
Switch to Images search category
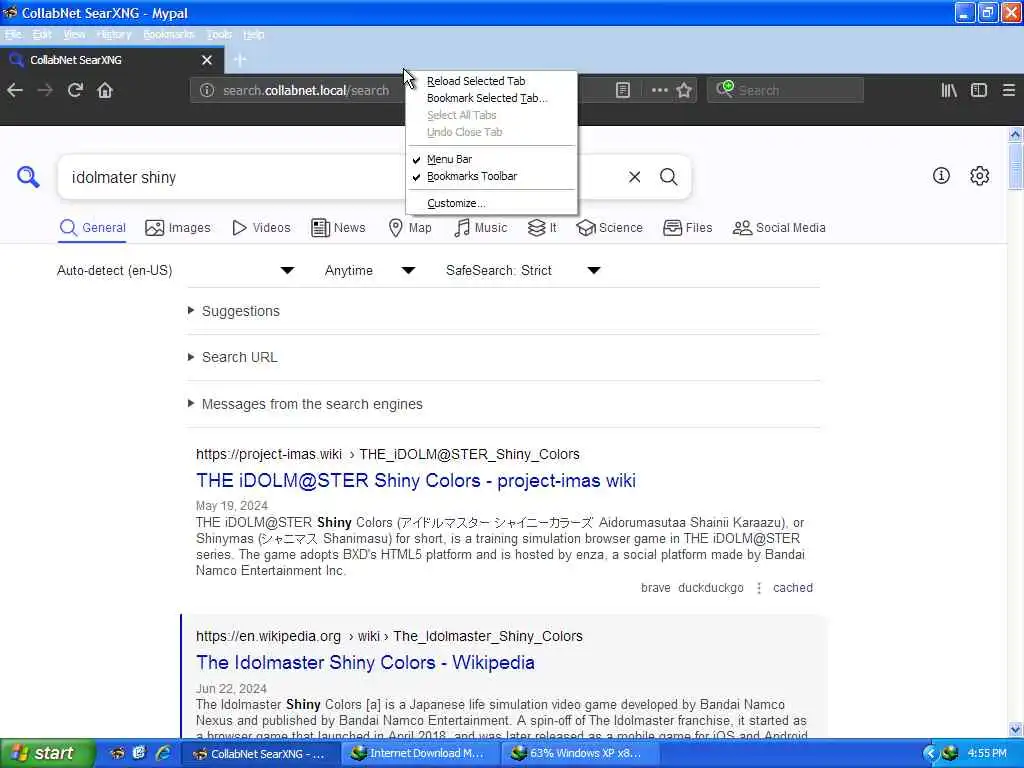point(178,228)
